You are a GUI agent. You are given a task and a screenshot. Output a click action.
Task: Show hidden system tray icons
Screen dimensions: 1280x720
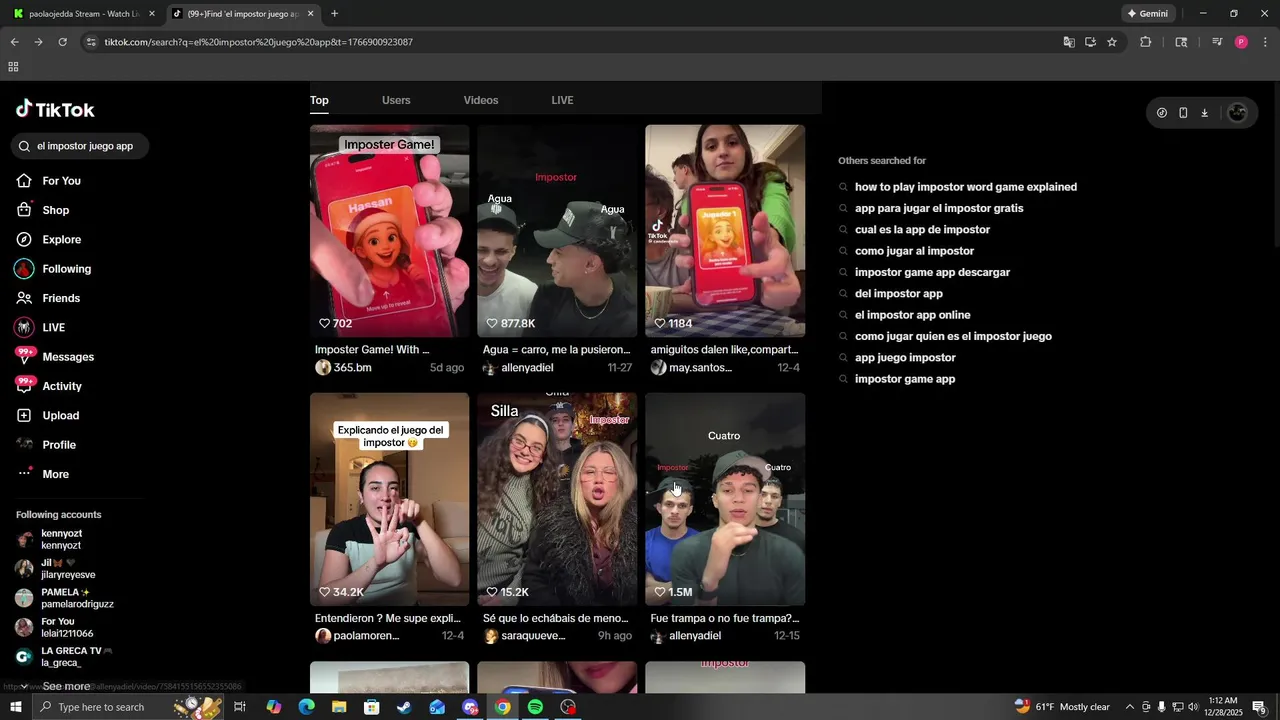tap(1129, 707)
